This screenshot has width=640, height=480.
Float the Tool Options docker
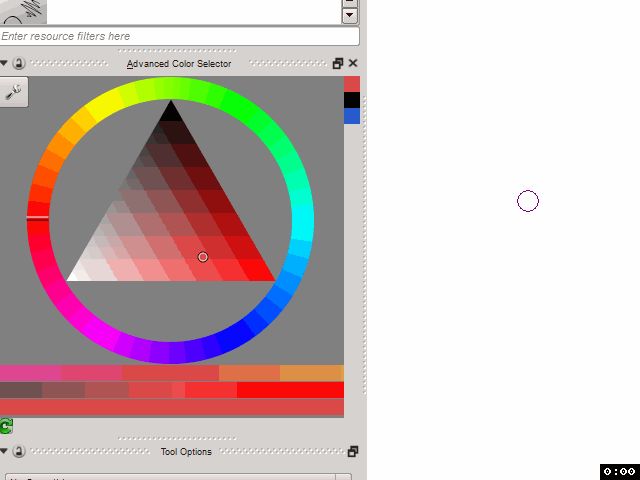coord(353,451)
